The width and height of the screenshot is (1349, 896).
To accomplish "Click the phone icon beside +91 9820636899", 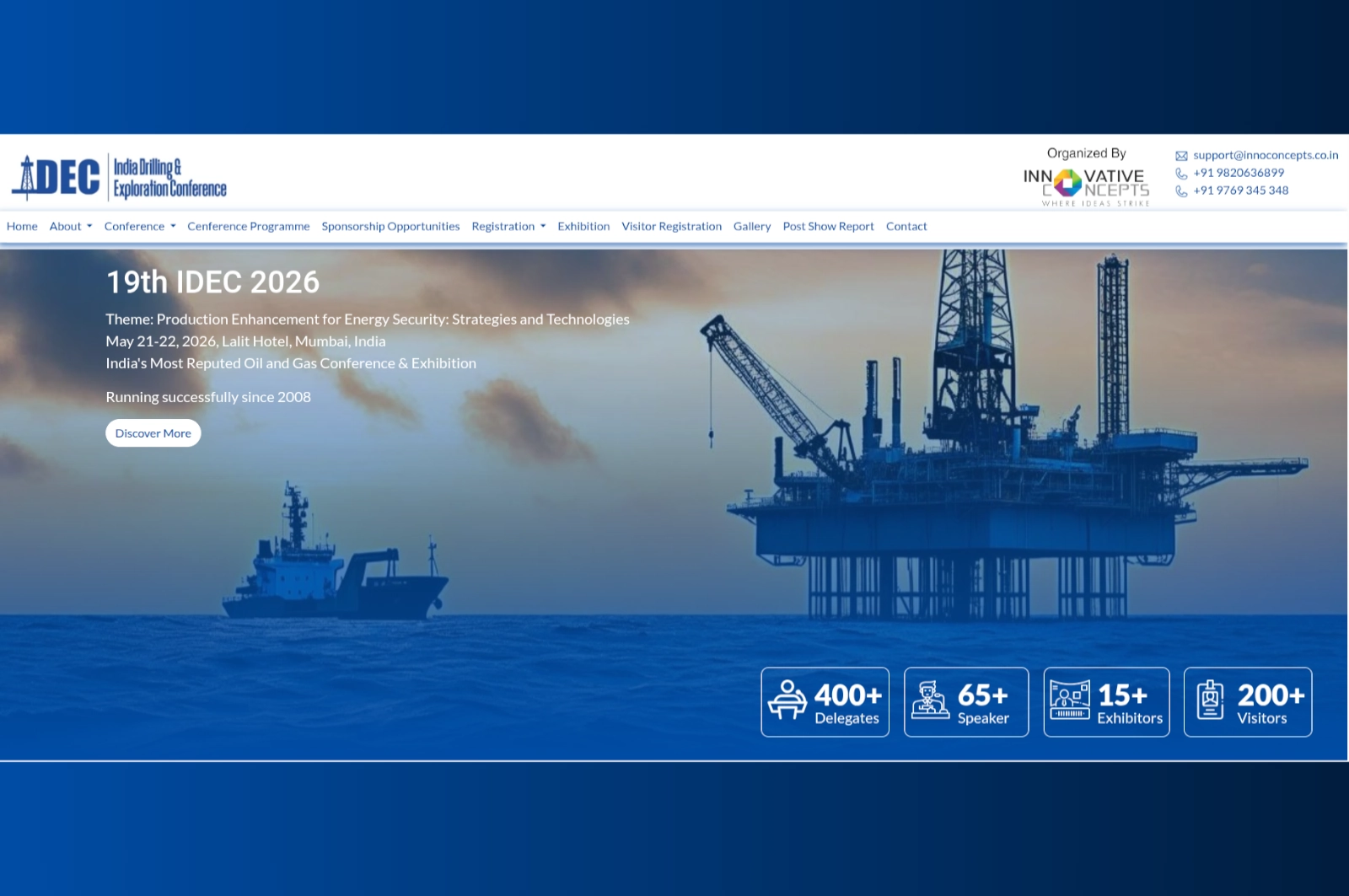I will tap(1181, 174).
